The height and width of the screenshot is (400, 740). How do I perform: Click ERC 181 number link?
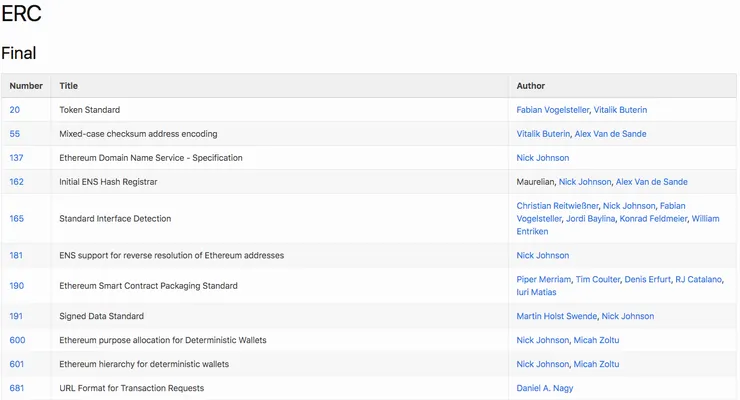pyautogui.click(x=16, y=256)
